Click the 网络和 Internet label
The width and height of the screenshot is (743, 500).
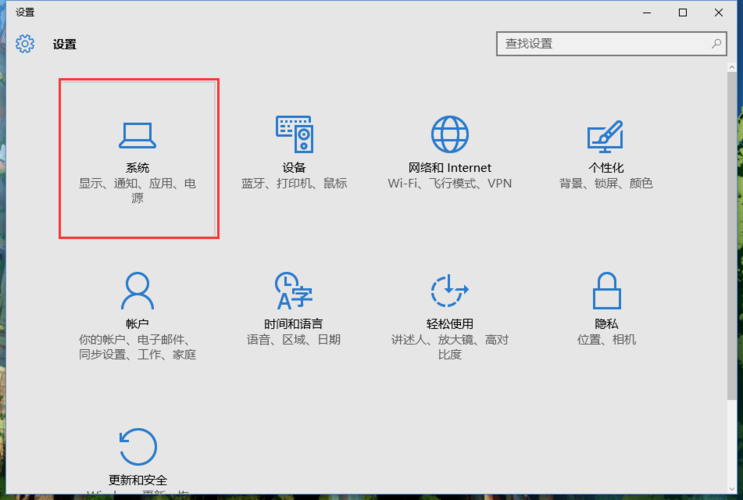(x=450, y=167)
